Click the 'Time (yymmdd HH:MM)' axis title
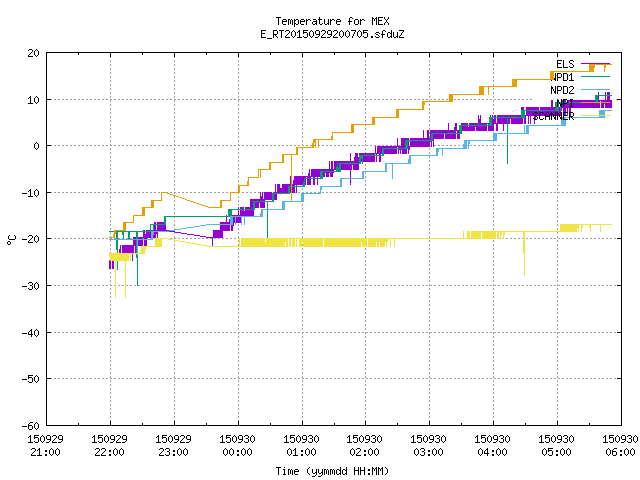This screenshot has width=640, height=480. pos(332,471)
